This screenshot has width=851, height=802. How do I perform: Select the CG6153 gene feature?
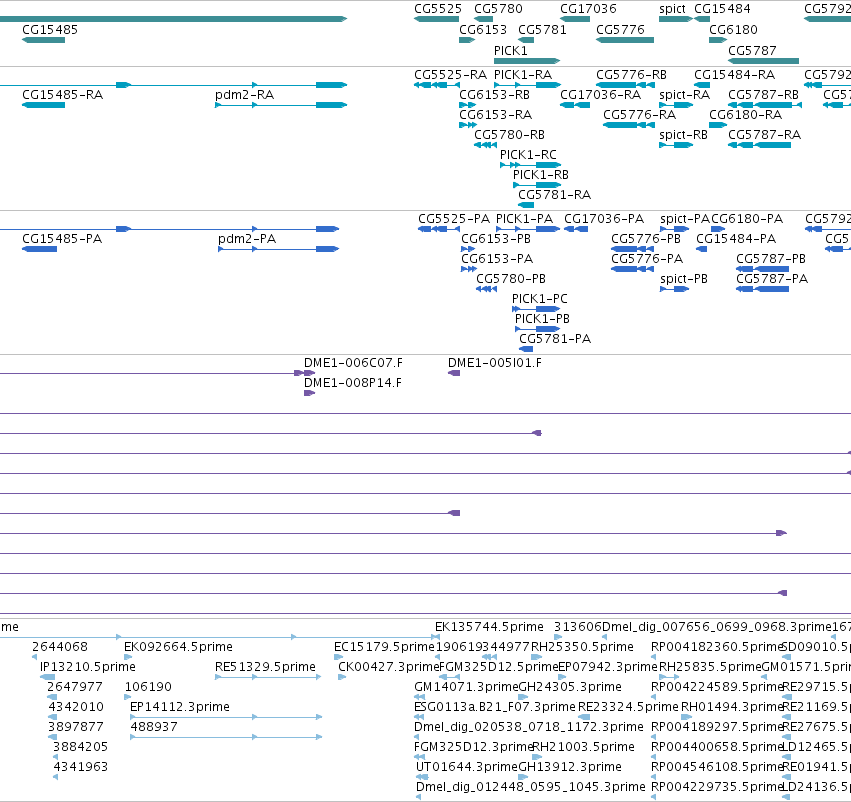click(x=467, y=40)
